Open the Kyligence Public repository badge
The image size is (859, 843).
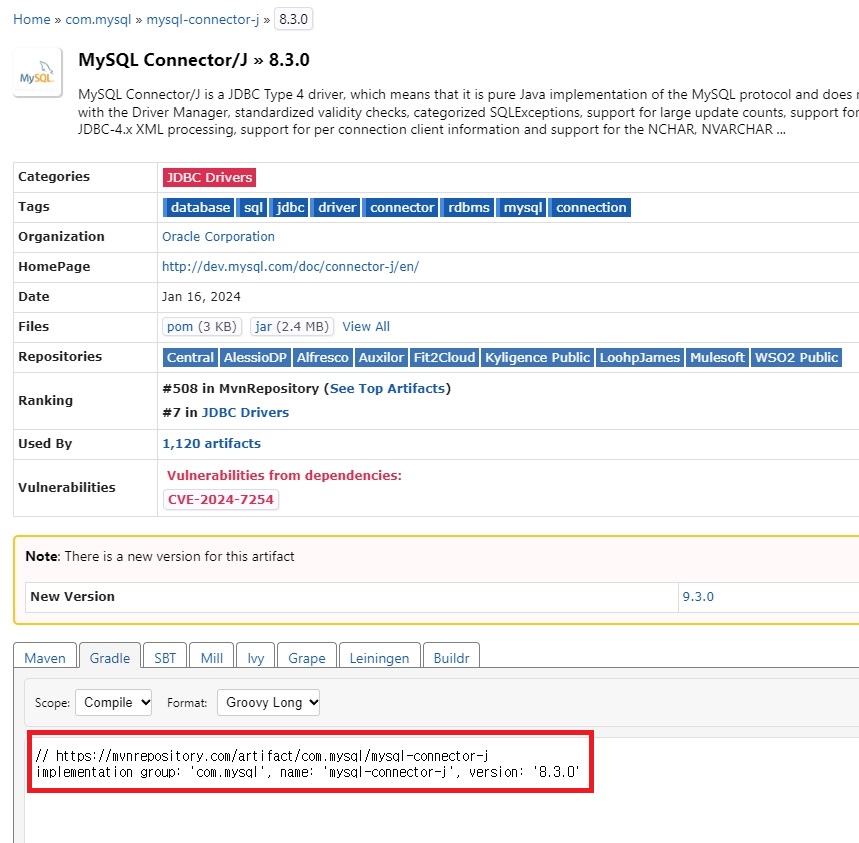point(537,358)
